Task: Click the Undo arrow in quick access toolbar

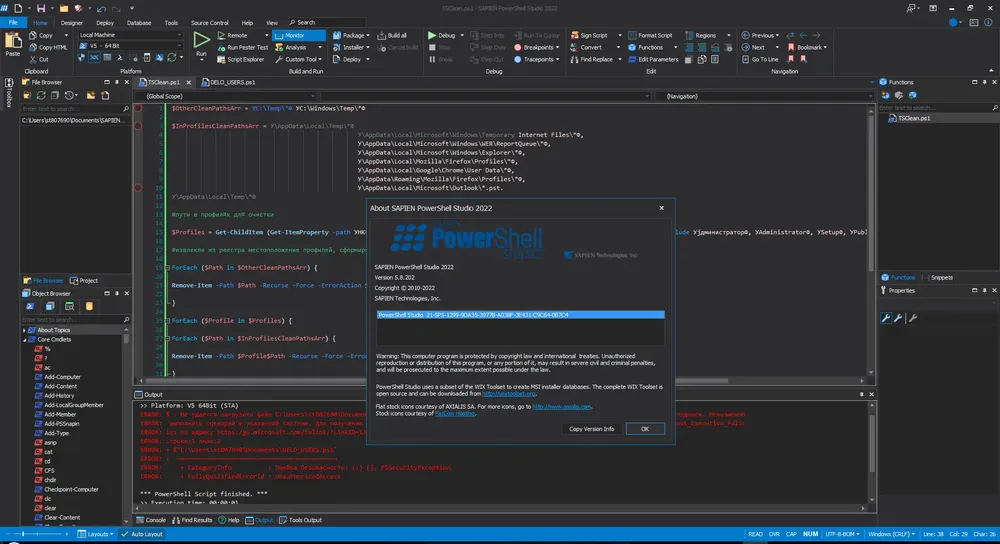Action: click(x=101, y=8)
